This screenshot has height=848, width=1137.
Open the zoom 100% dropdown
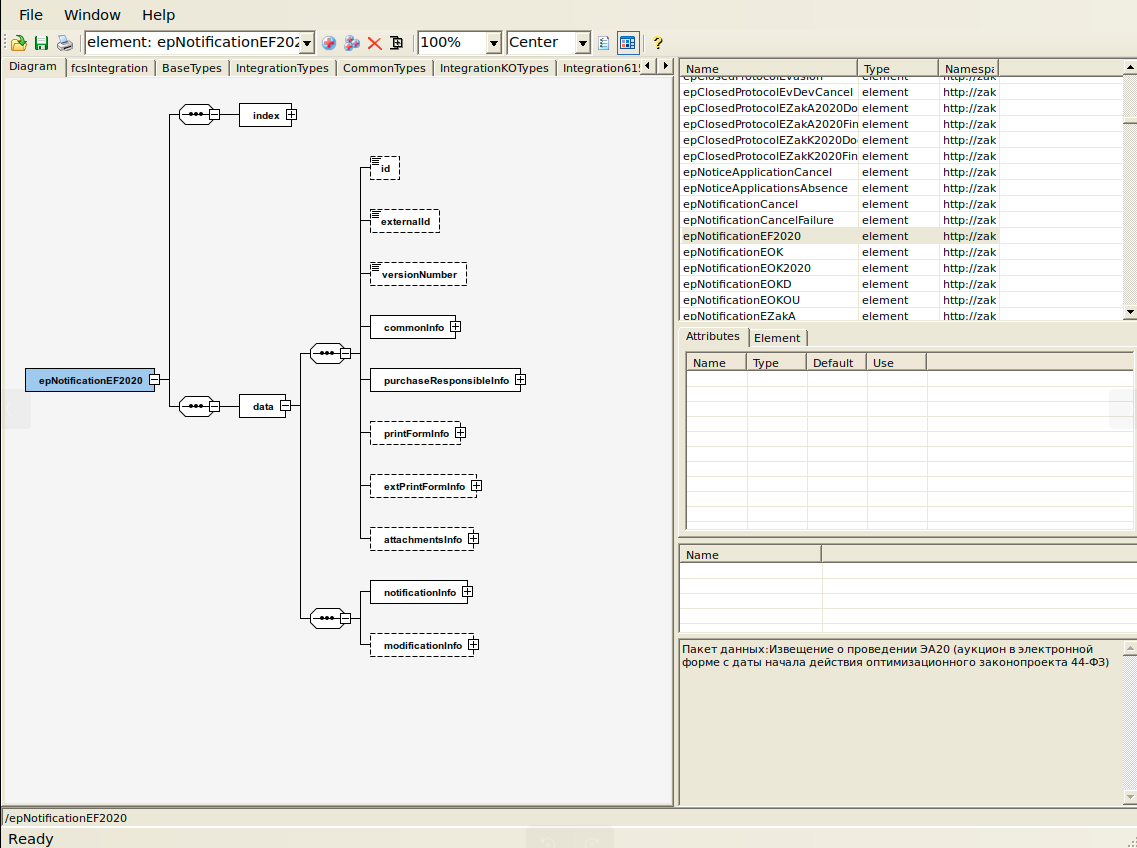[x=493, y=43]
